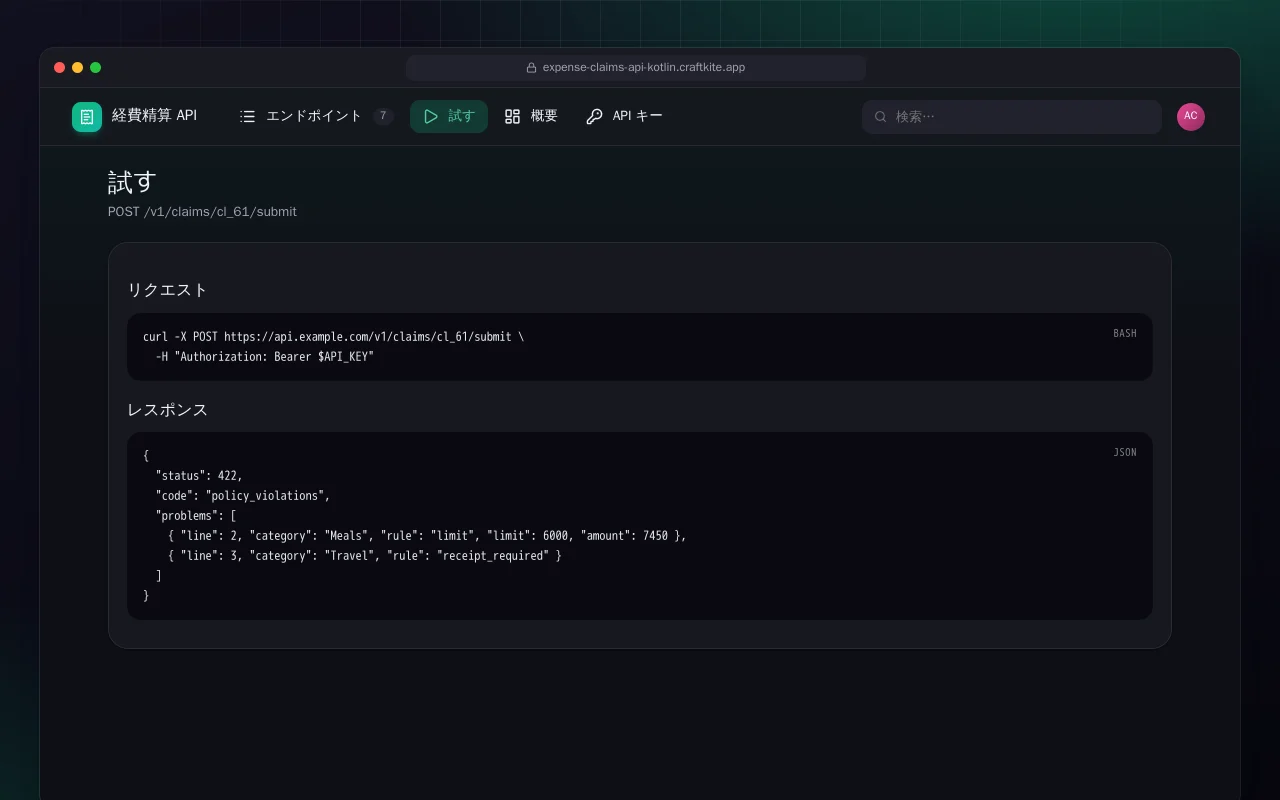This screenshot has width=1280, height=800.
Task: Click the POST /v1/claims/cl_61/submit subtitle
Action: [x=202, y=212]
